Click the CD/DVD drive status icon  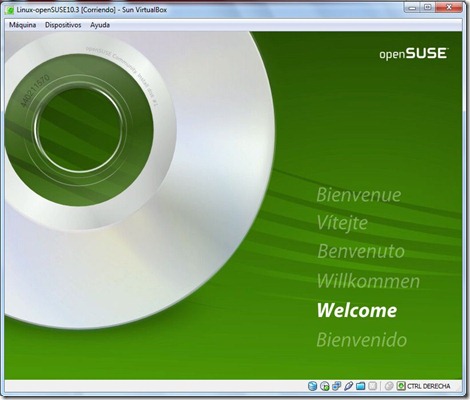[x=324, y=386]
